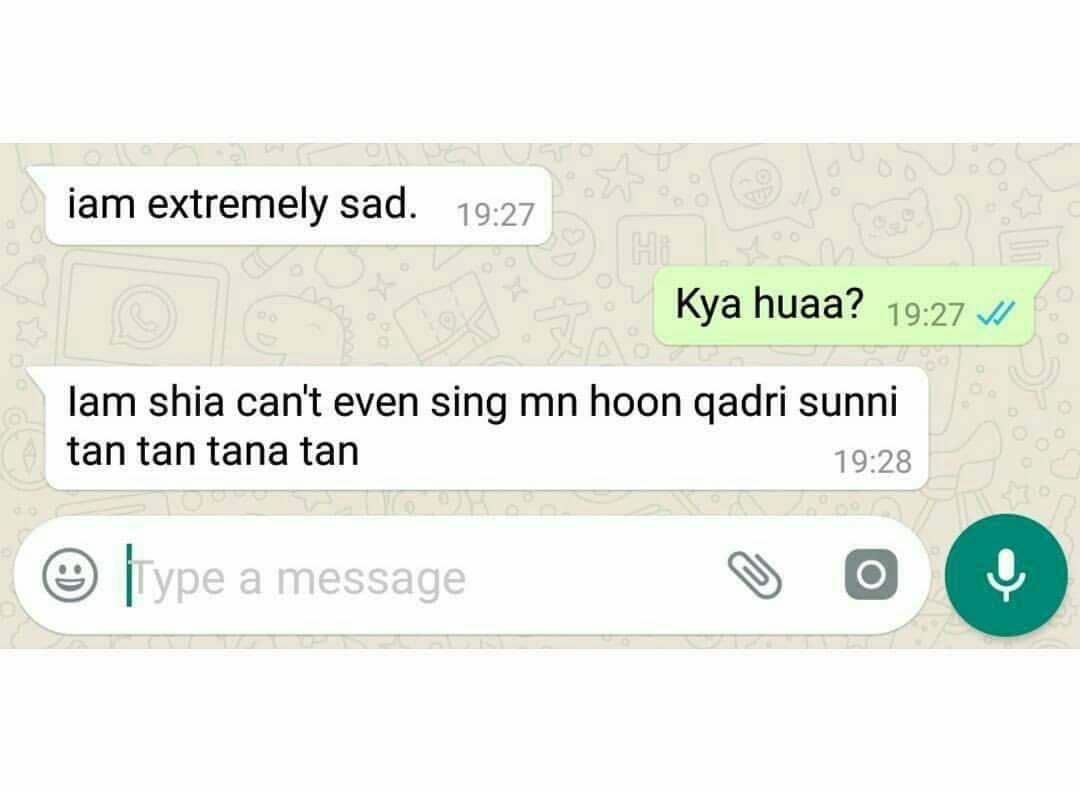The width and height of the screenshot is (1080, 793).
Task: Open the emoji picker smiley icon
Action: tap(70, 575)
